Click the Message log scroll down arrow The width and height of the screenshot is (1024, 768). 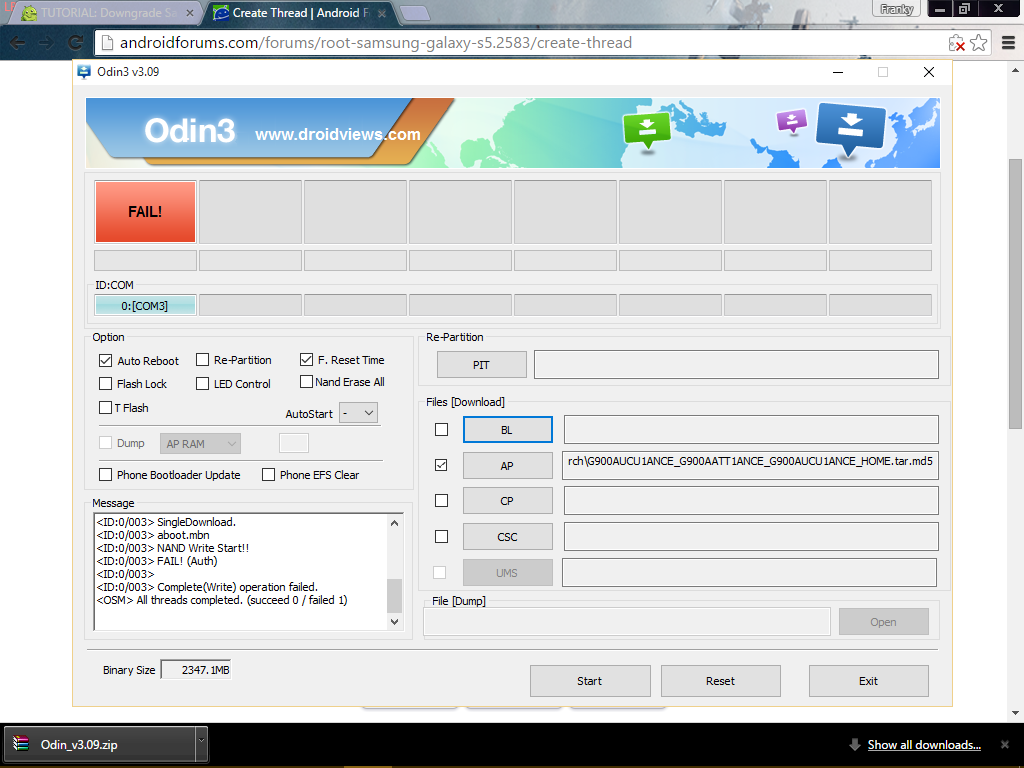(x=394, y=622)
